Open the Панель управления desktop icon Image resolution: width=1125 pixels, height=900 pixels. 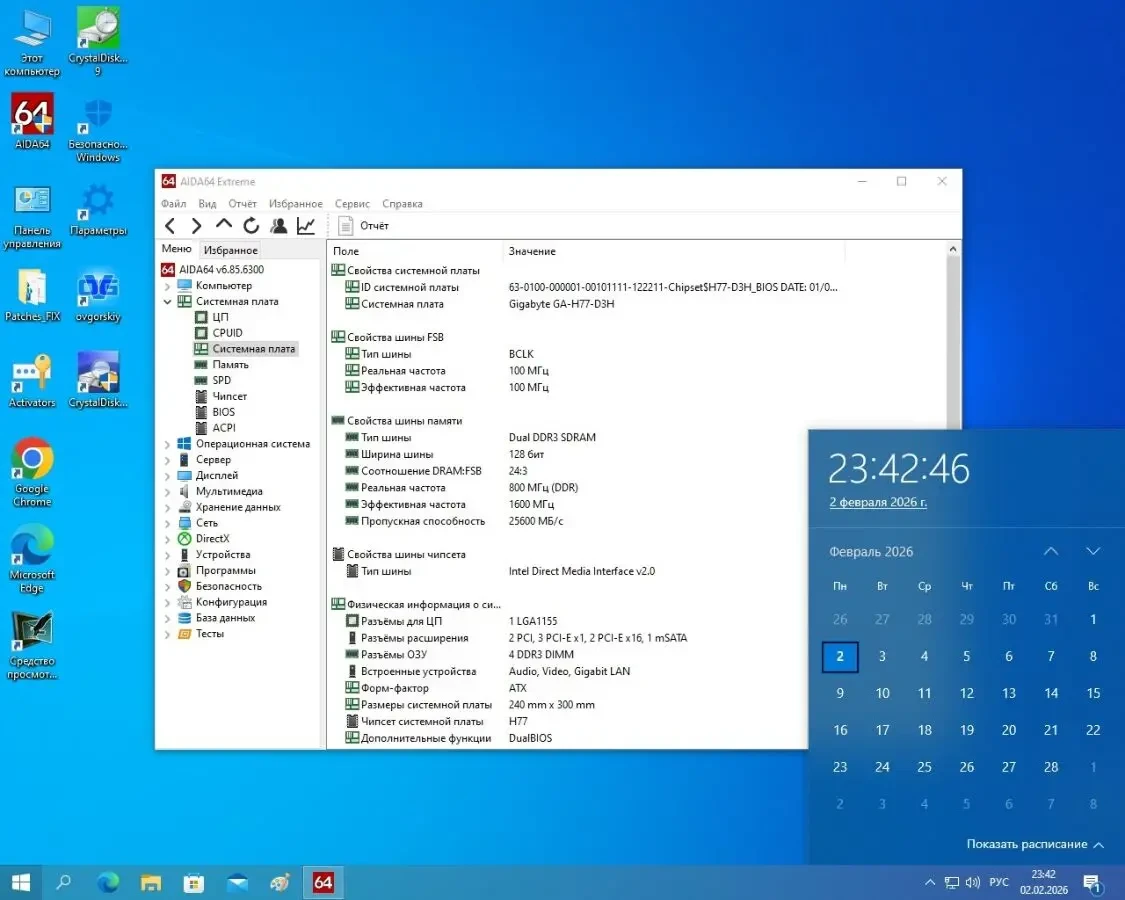32,217
